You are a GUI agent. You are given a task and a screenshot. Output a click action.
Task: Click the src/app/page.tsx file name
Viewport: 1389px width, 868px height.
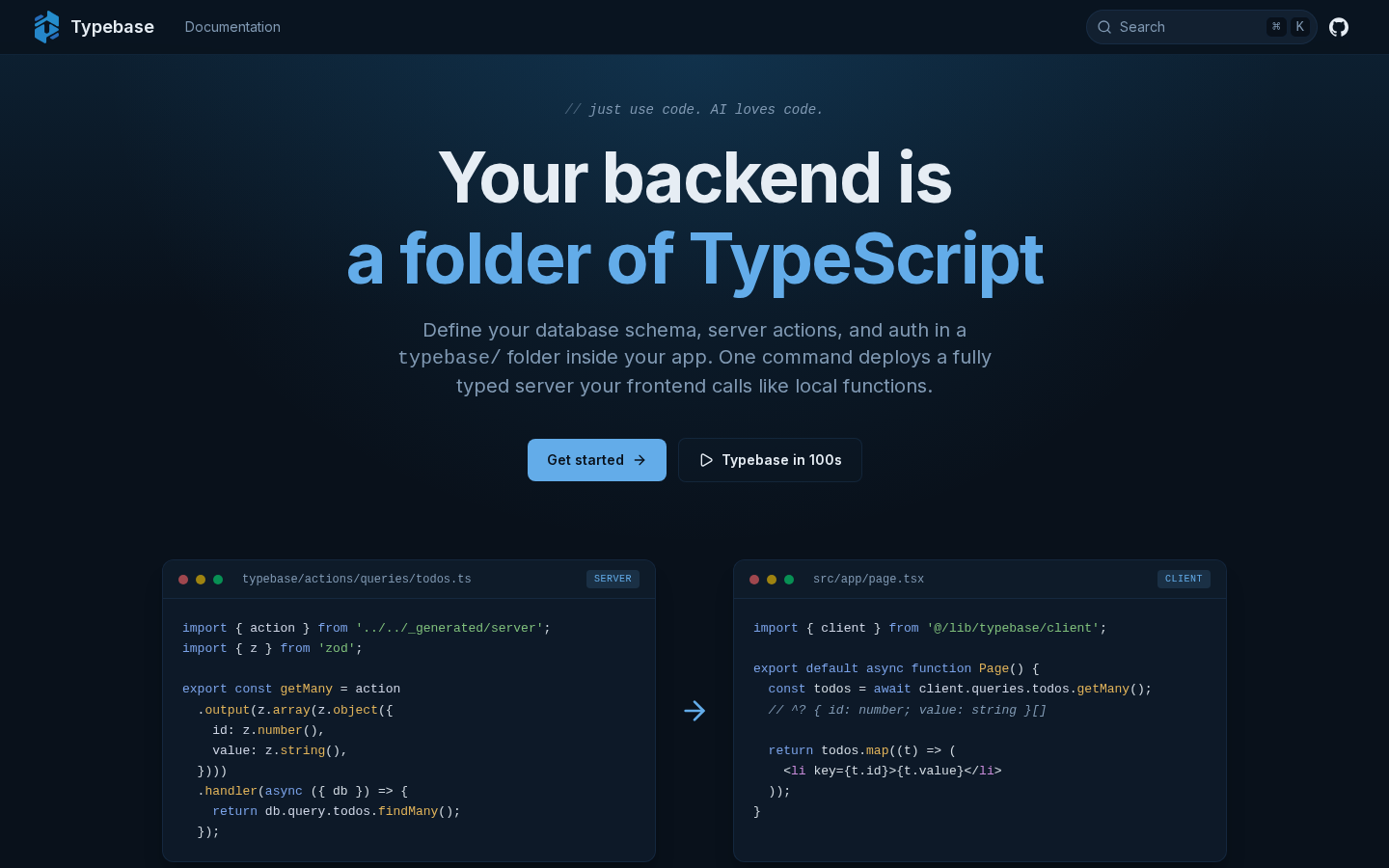tap(868, 580)
